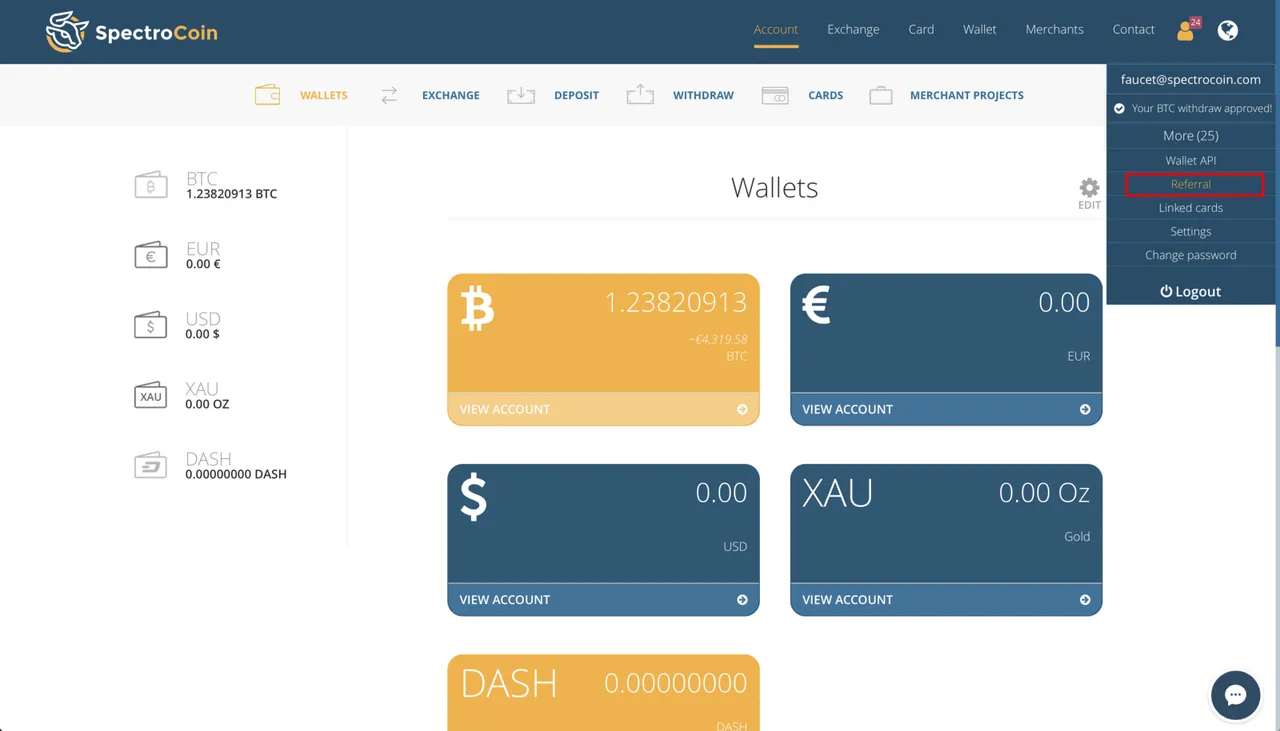1280x731 pixels.
Task: Click the XAU wallet icon in sidebar
Action: click(x=151, y=395)
